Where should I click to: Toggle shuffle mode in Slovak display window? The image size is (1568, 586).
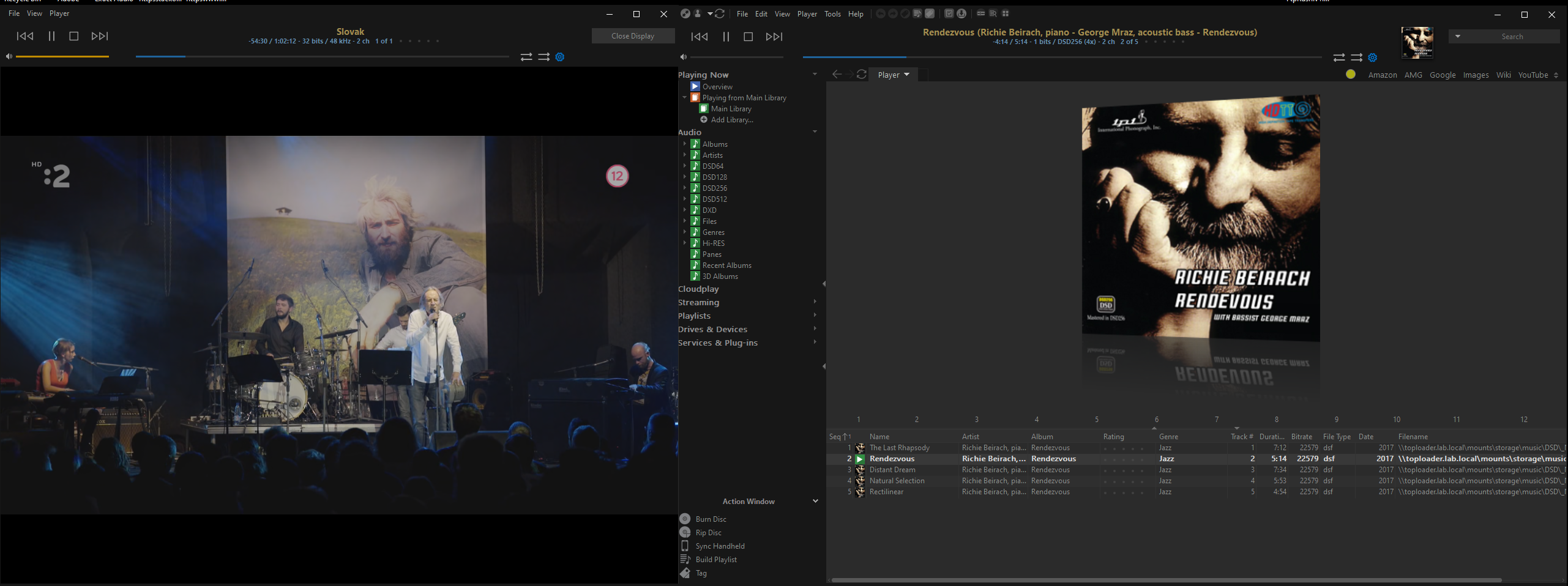tap(543, 57)
